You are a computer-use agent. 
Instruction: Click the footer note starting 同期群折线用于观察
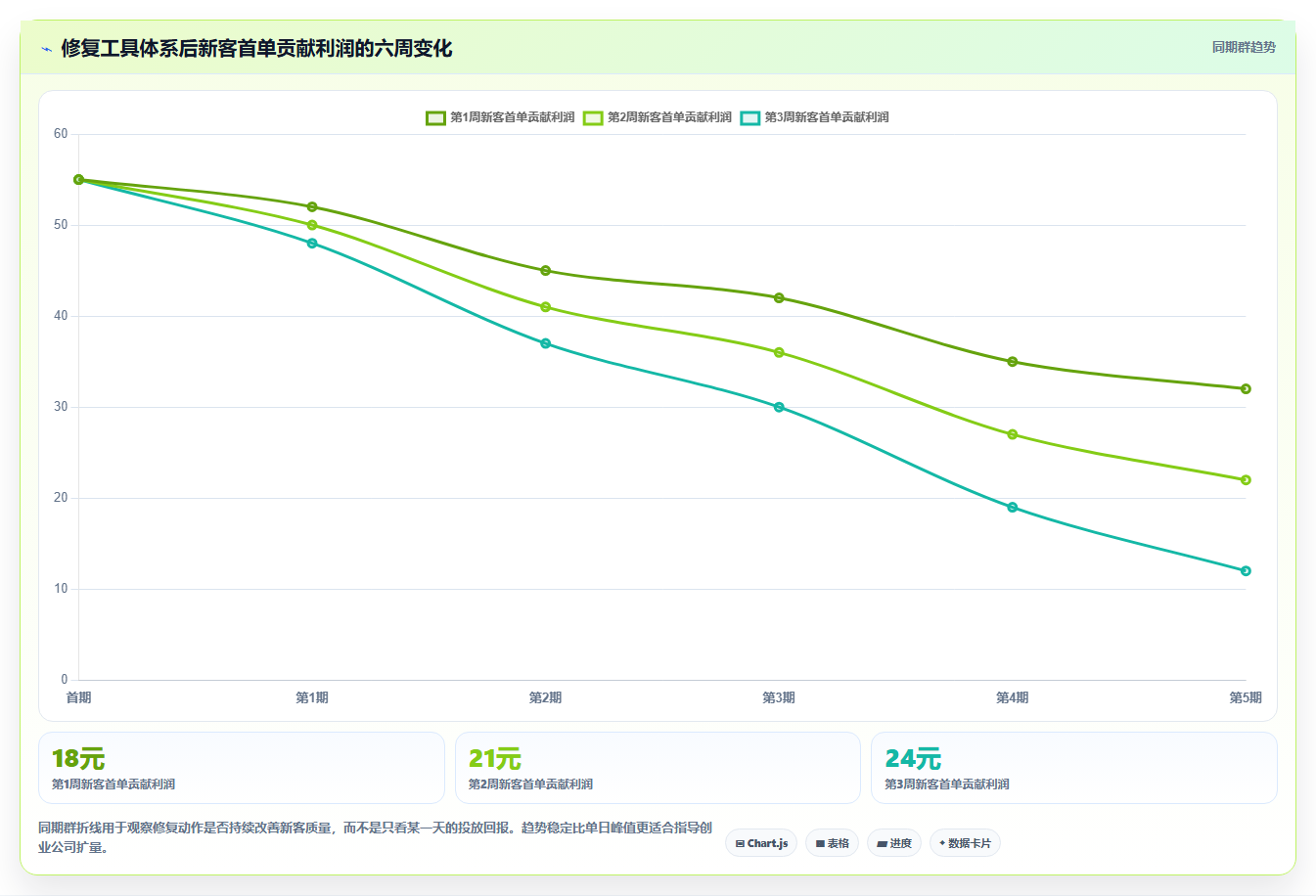point(376,837)
